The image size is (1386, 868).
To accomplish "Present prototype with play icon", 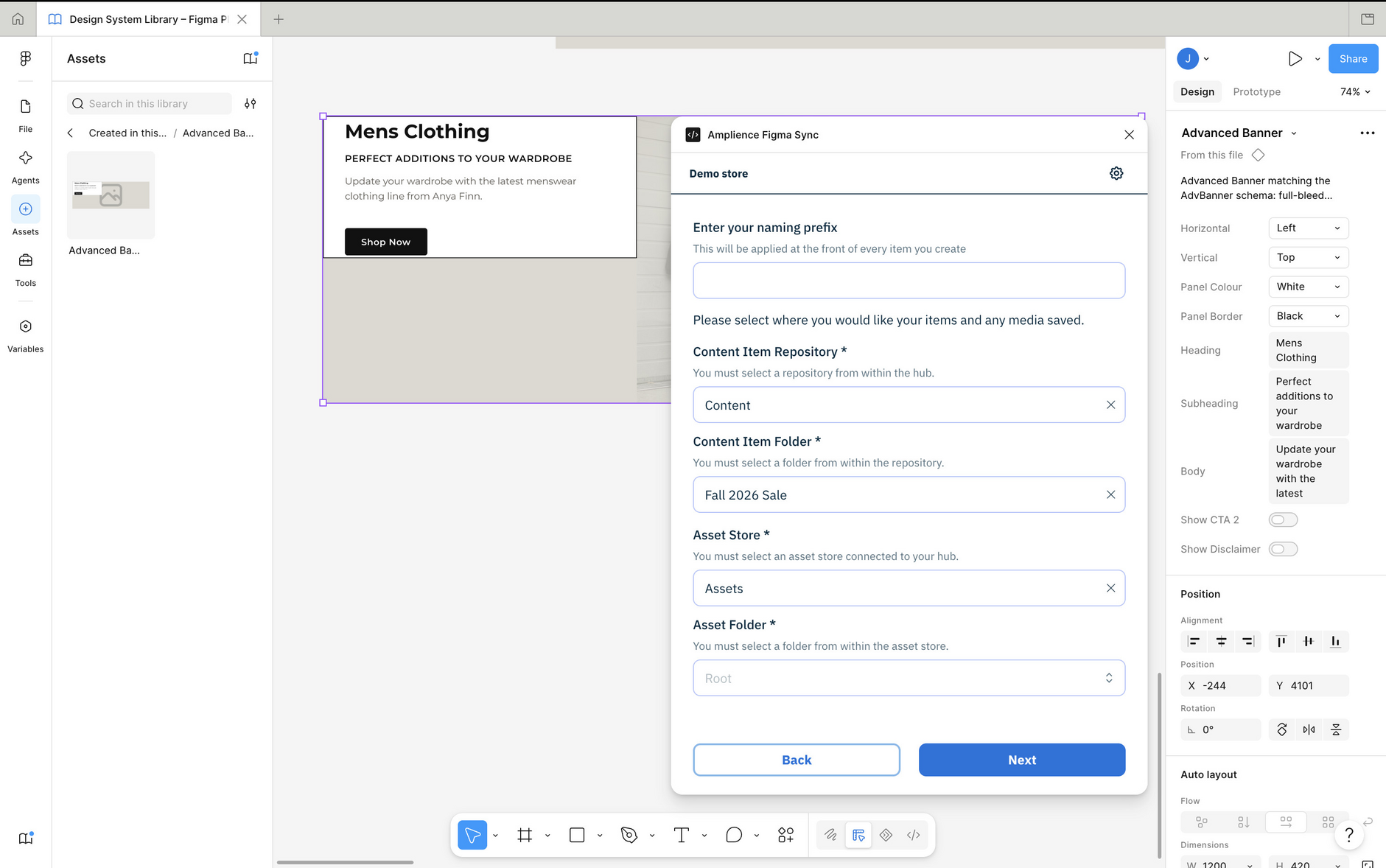I will click(1295, 59).
